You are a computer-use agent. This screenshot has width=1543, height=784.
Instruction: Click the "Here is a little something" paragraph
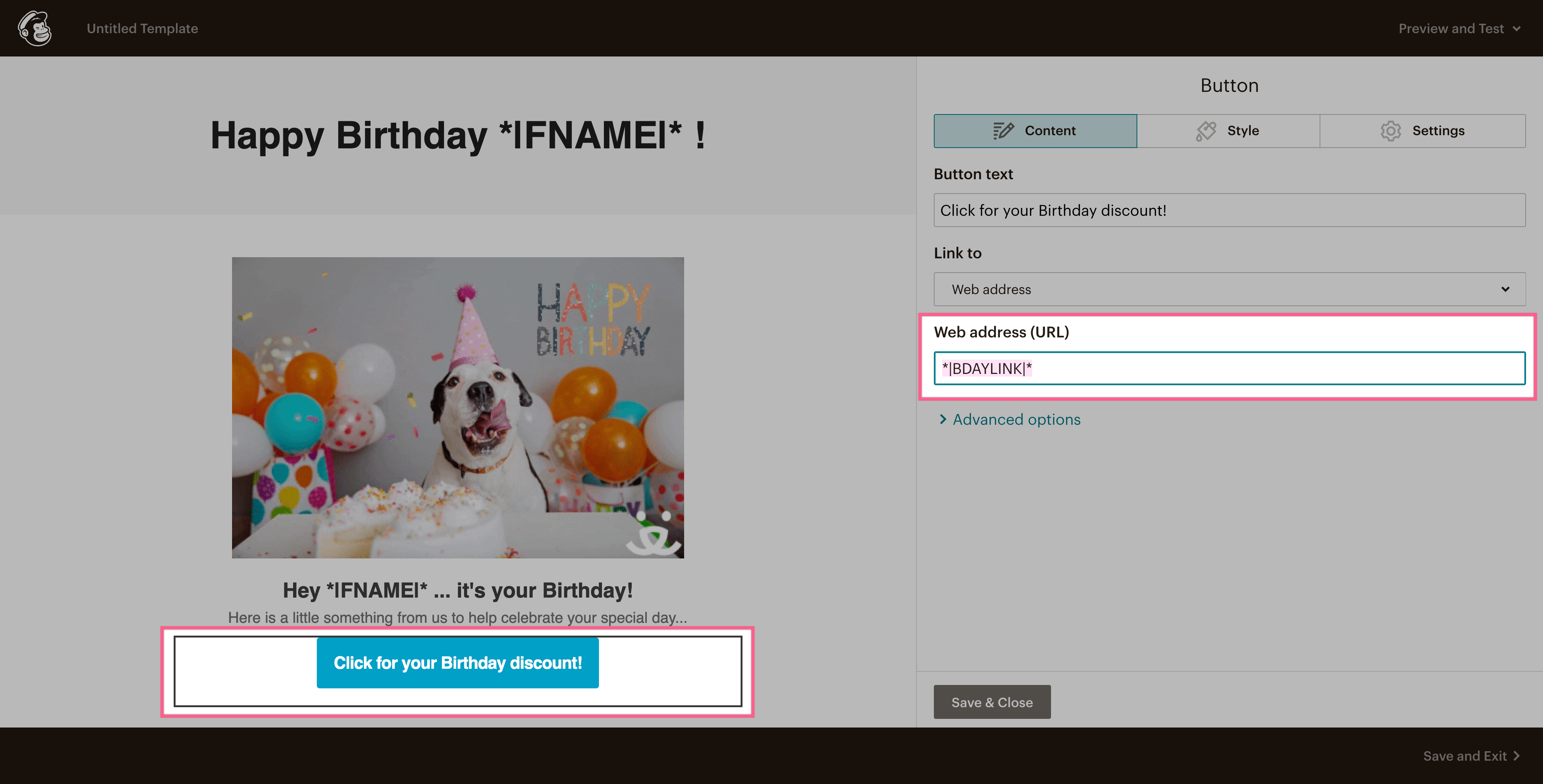[458, 618]
